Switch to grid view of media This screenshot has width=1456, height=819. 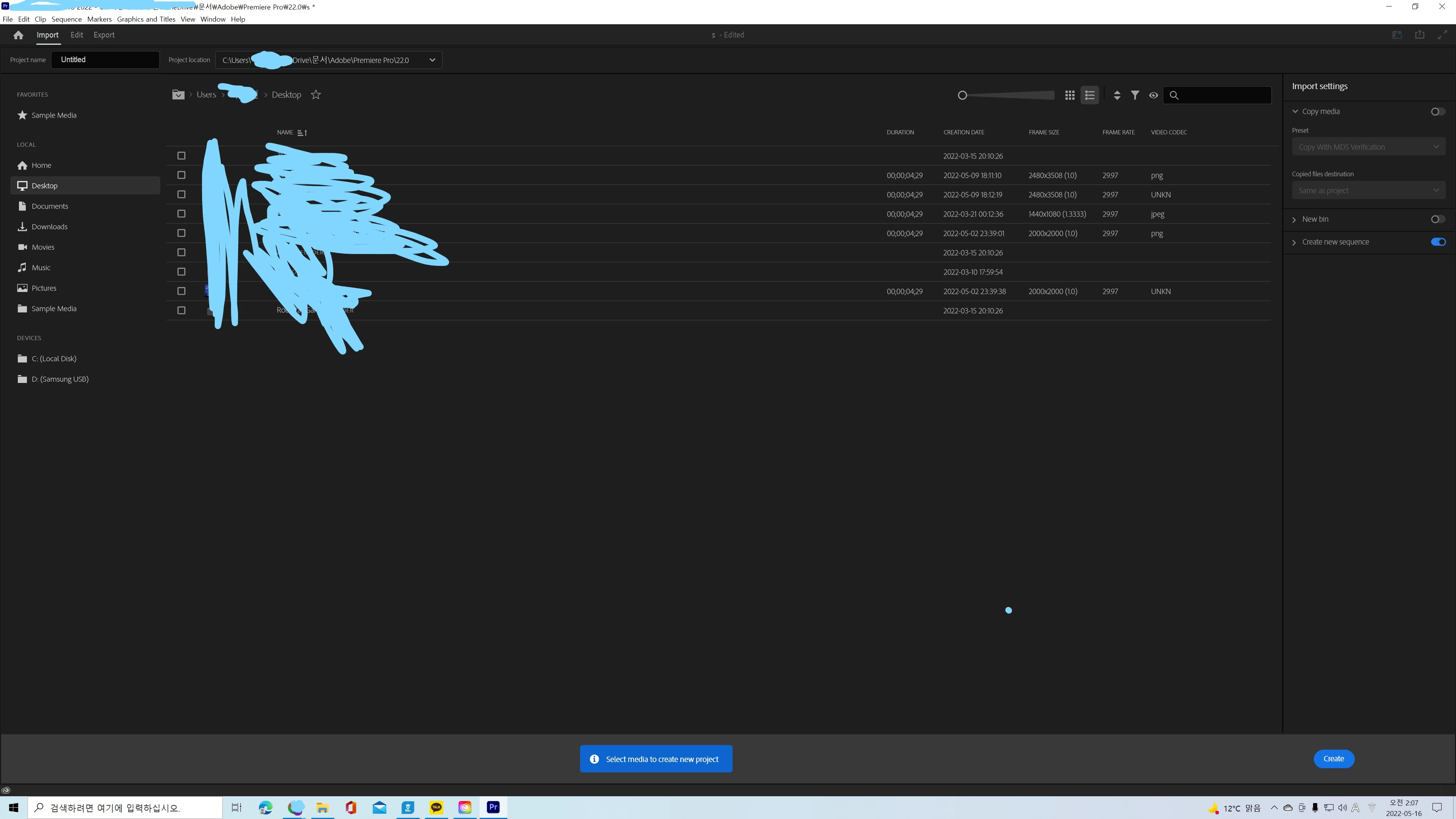[1069, 95]
